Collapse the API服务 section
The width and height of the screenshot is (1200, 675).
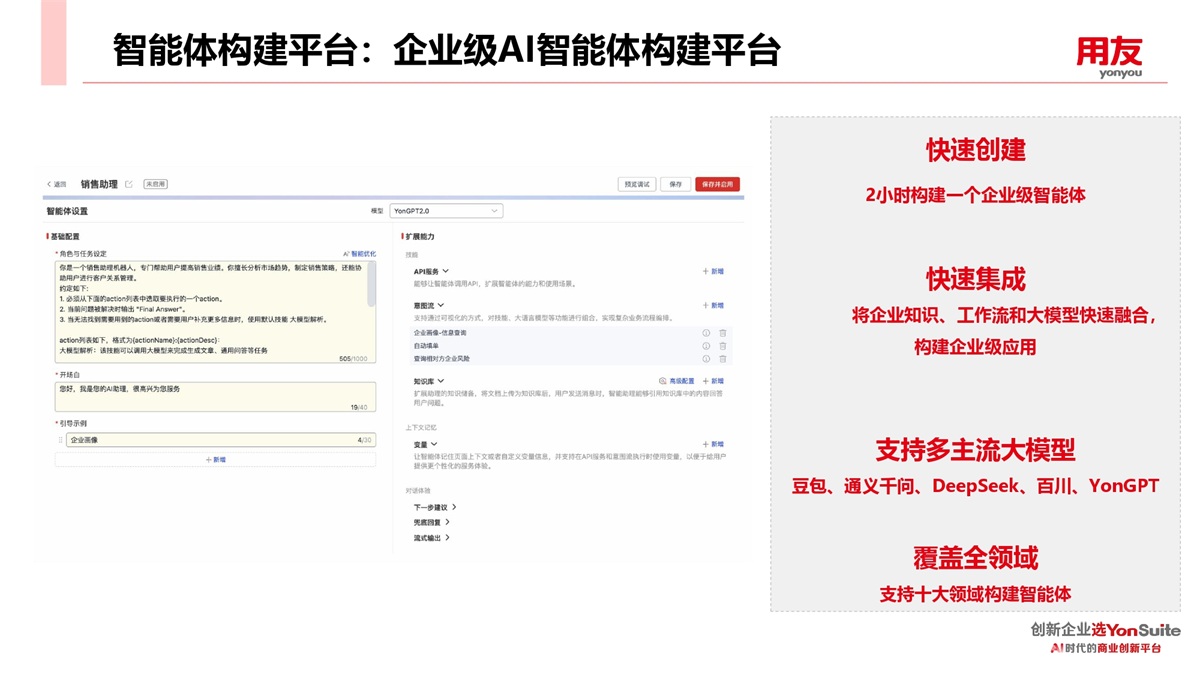pos(445,271)
